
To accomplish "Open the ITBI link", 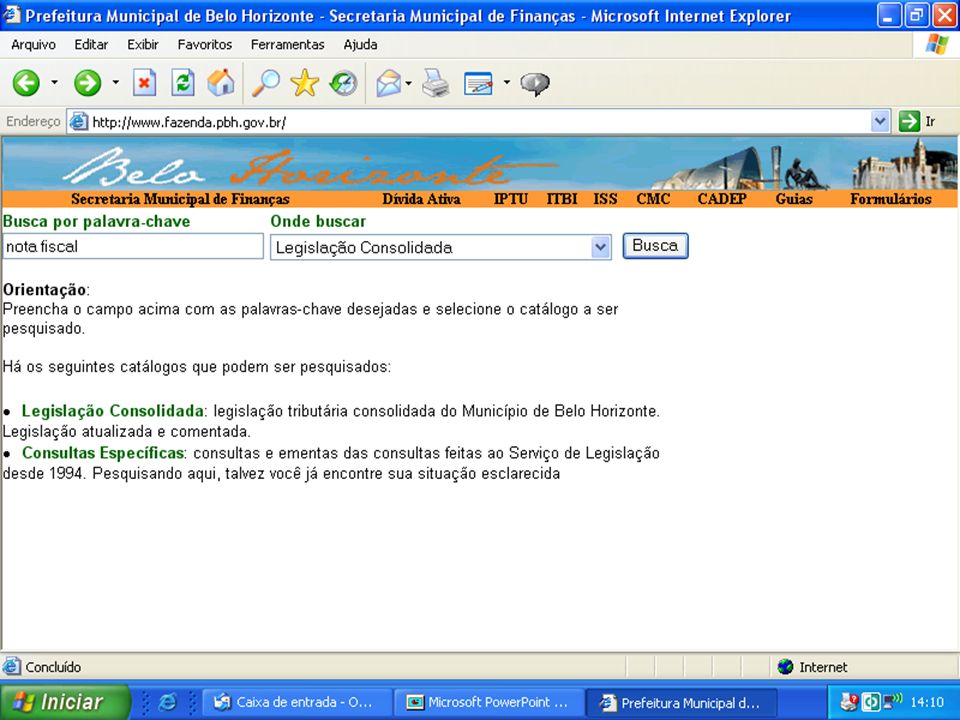I will tap(561, 199).
